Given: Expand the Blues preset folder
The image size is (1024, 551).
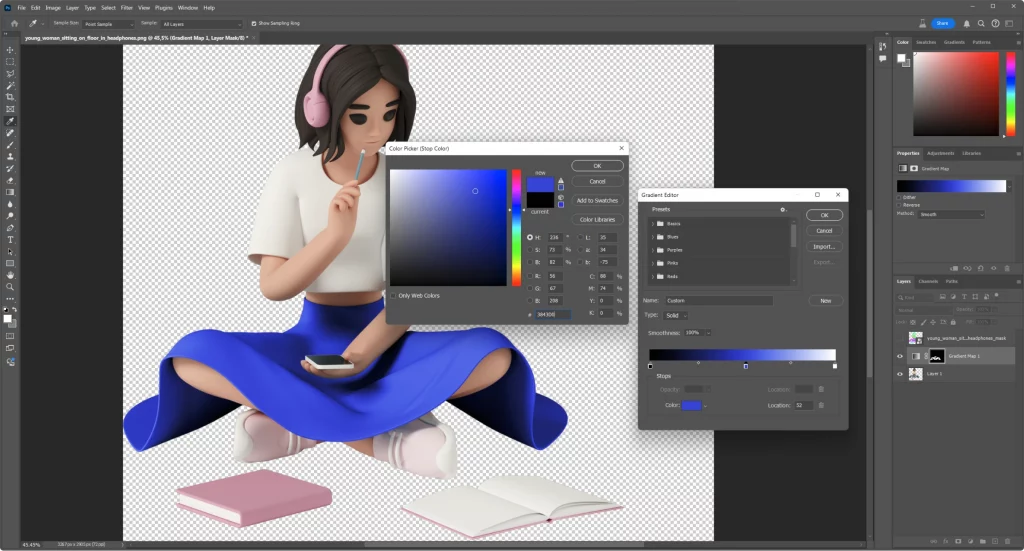Looking at the screenshot, I should pos(652,237).
